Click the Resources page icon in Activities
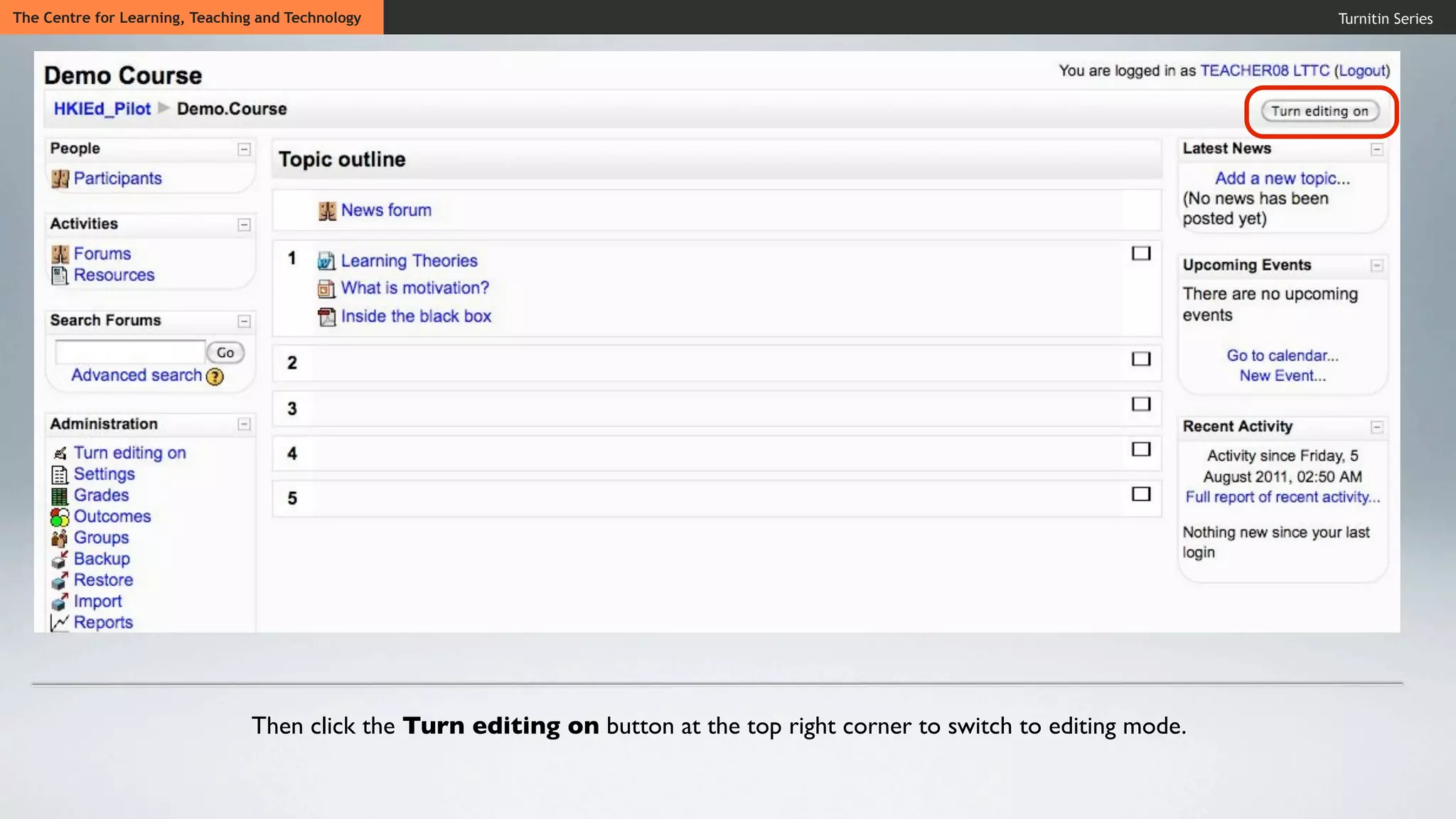The height and width of the screenshot is (819, 1456). 60,275
